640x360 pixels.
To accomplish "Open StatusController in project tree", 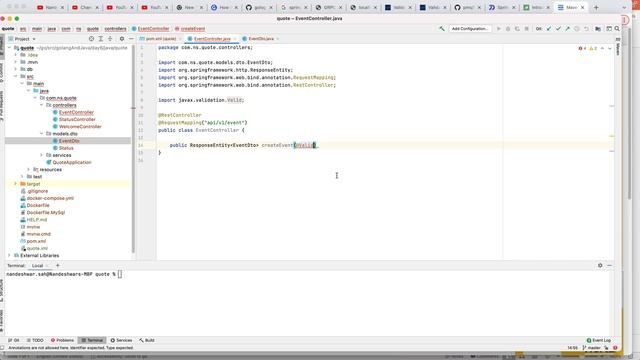I will [x=77, y=119].
